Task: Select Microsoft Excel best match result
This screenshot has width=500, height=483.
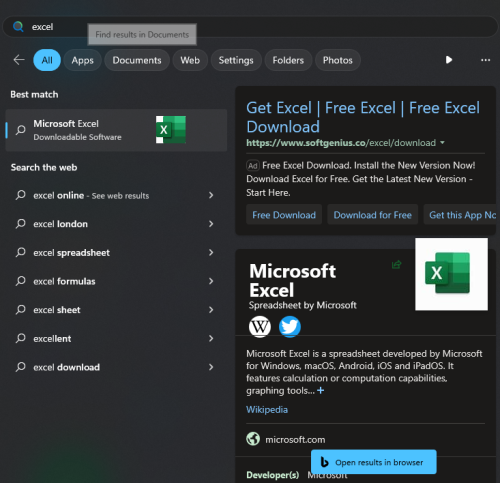Action: click(116, 130)
